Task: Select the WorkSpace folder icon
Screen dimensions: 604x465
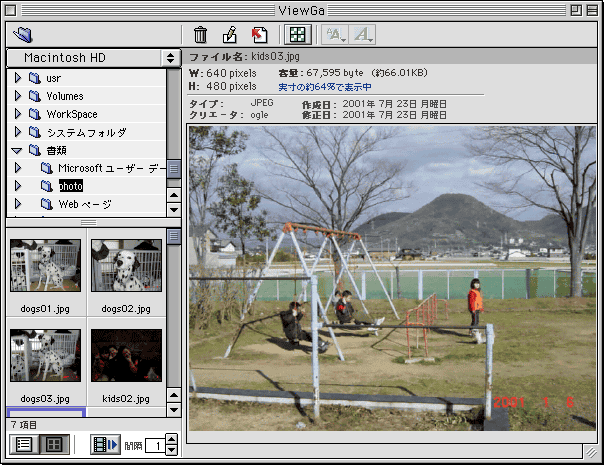Action: (x=35, y=114)
